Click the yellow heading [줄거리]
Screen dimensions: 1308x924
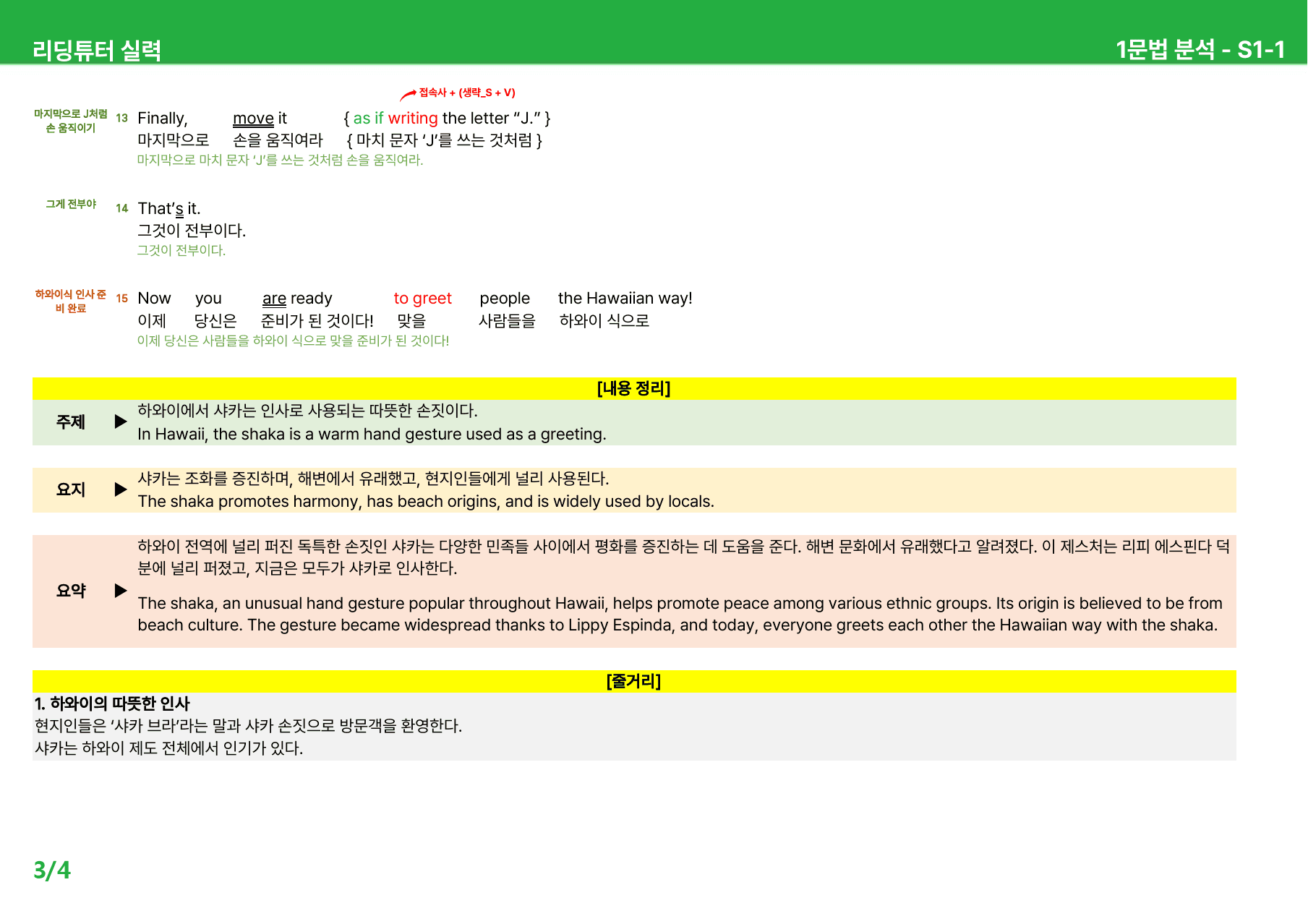634,681
